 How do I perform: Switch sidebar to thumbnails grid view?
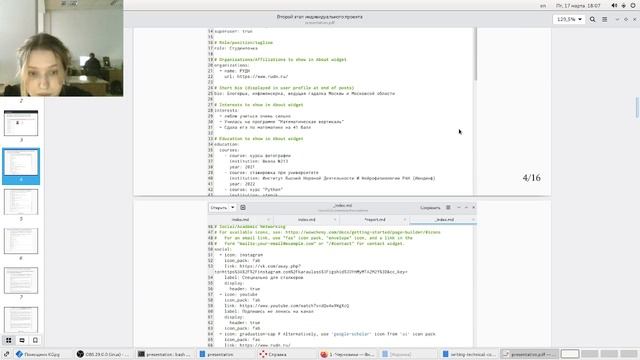coord(9,340)
